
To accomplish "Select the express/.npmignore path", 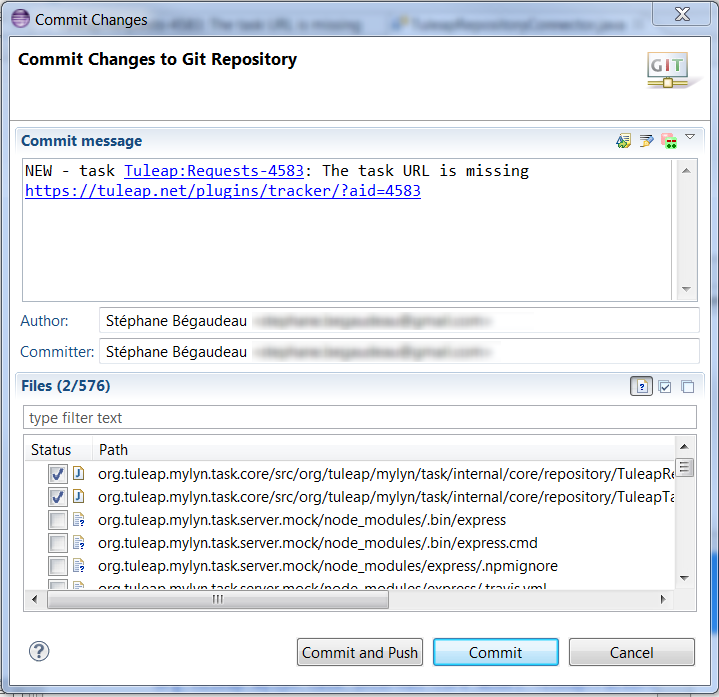I will click(x=328, y=566).
